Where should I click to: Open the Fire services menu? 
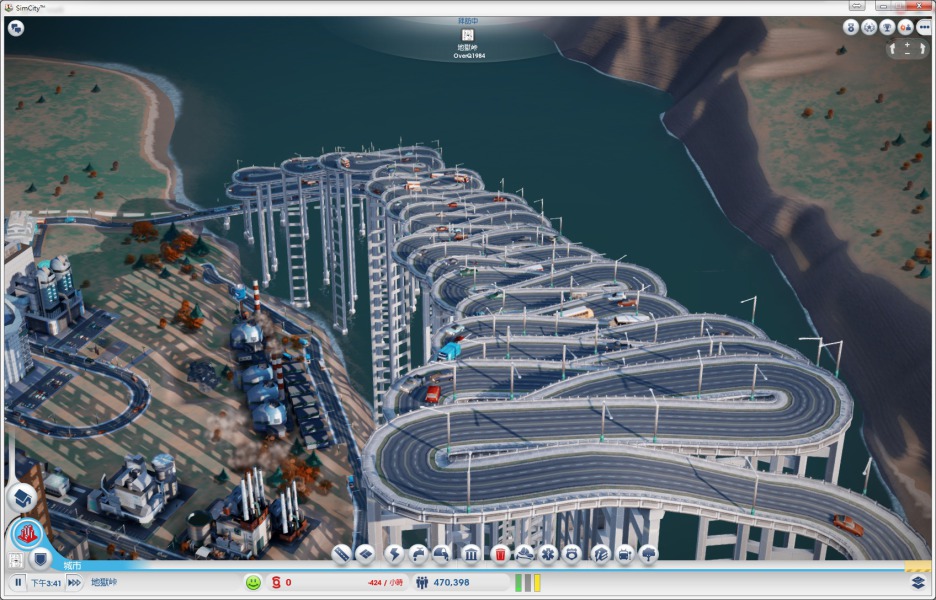tap(523, 553)
